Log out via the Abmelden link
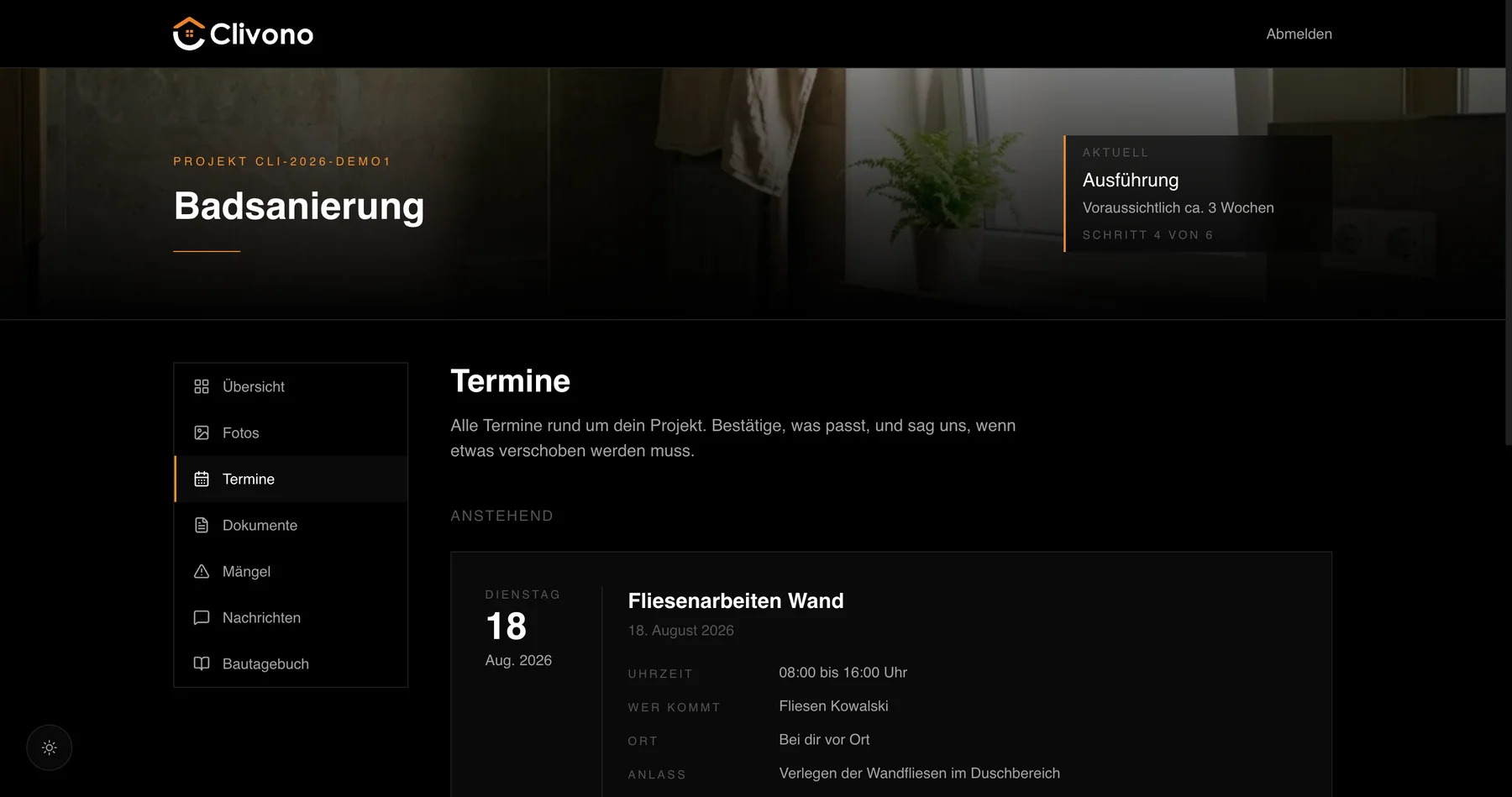The width and height of the screenshot is (1512, 797). [x=1299, y=34]
